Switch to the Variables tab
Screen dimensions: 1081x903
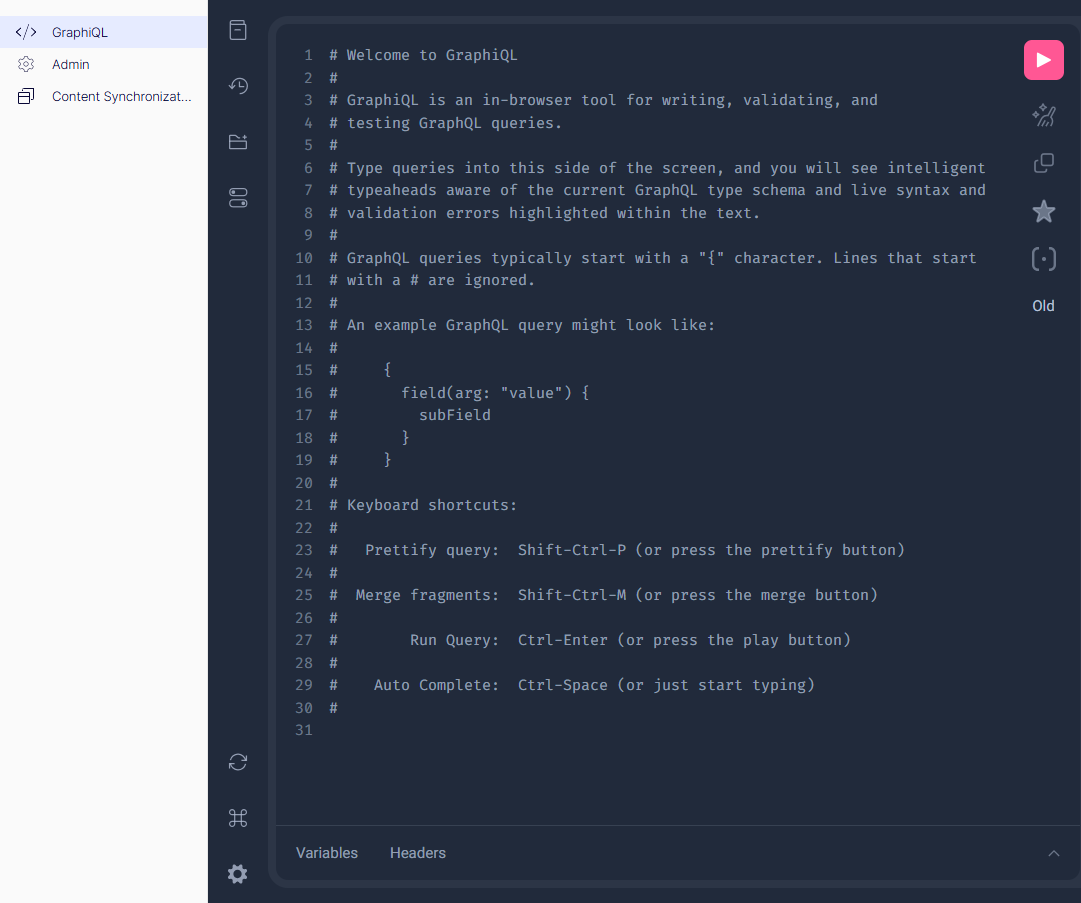coord(327,853)
